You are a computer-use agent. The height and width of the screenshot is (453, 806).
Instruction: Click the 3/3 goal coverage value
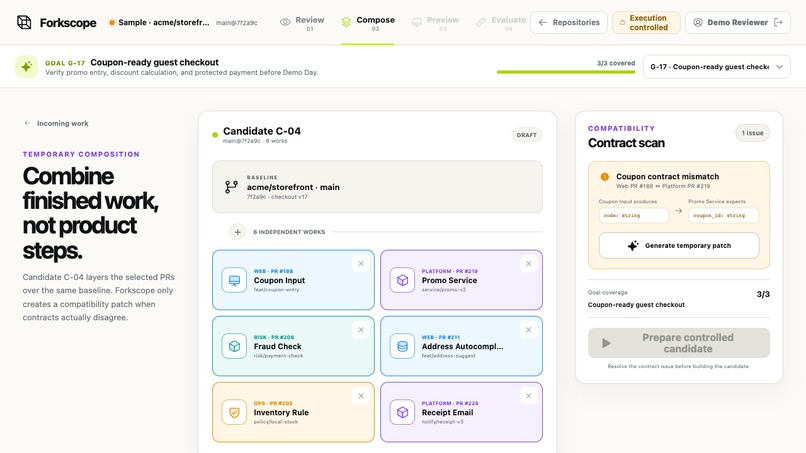763,294
